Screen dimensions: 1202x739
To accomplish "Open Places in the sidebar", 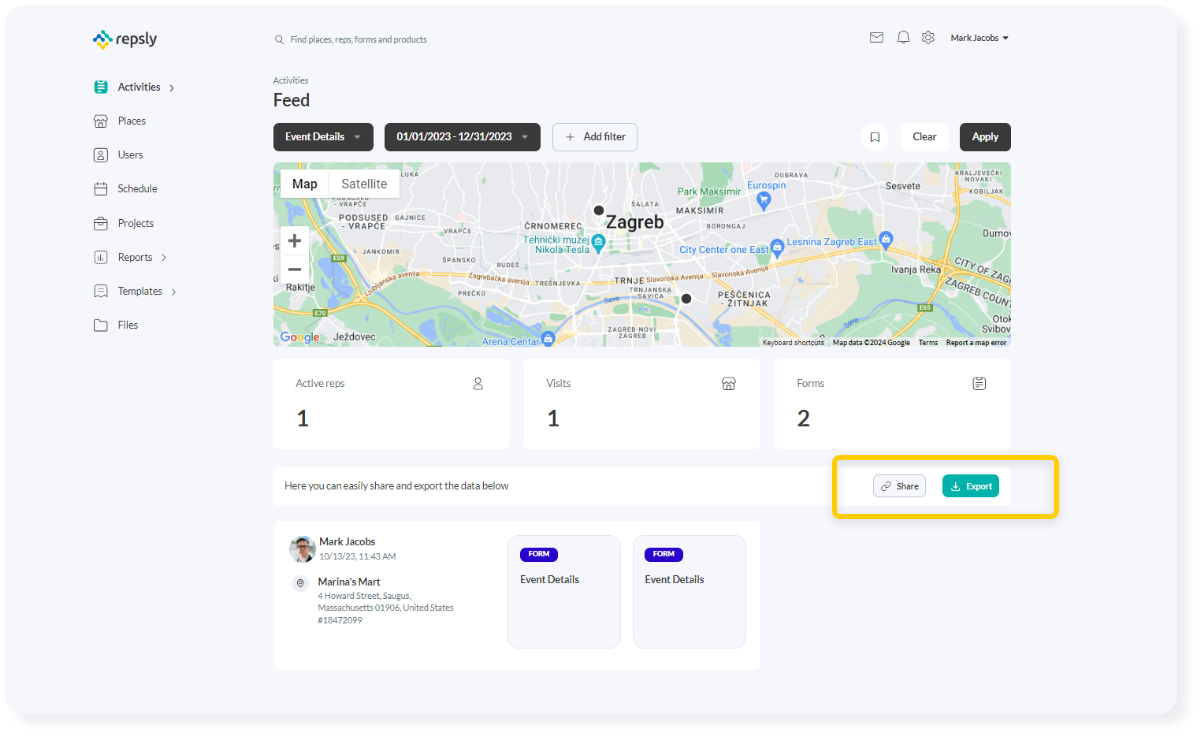I will click(132, 121).
